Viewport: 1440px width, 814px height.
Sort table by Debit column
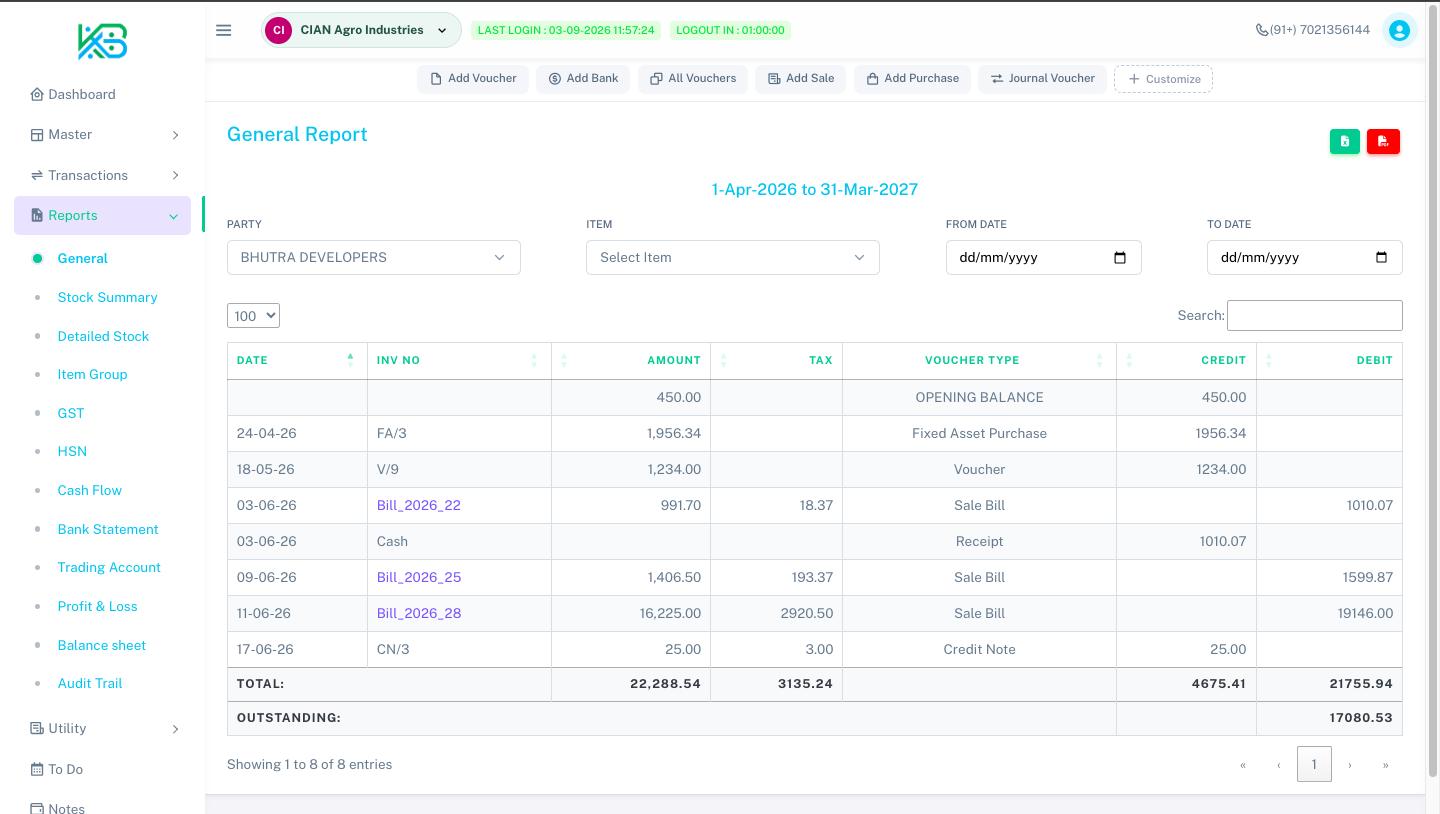(1330, 360)
